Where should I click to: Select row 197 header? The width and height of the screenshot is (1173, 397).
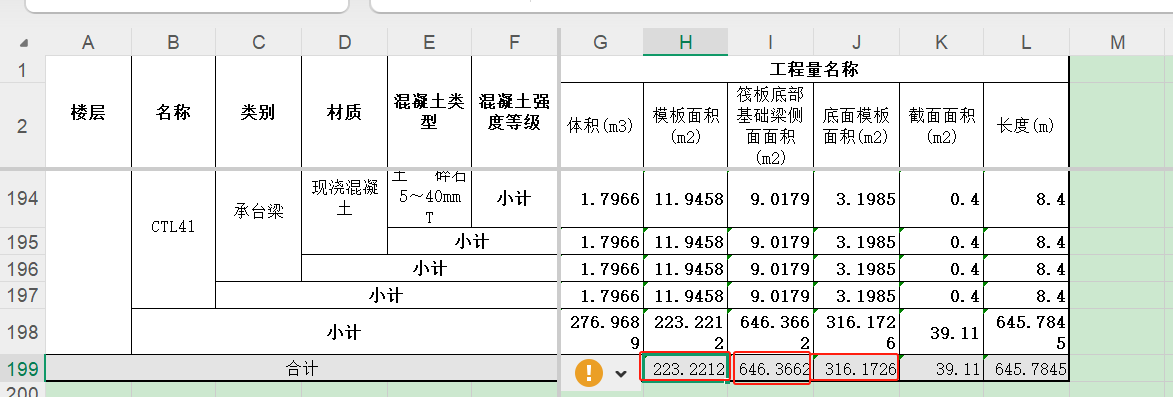pyautogui.click(x=22, y=295)
